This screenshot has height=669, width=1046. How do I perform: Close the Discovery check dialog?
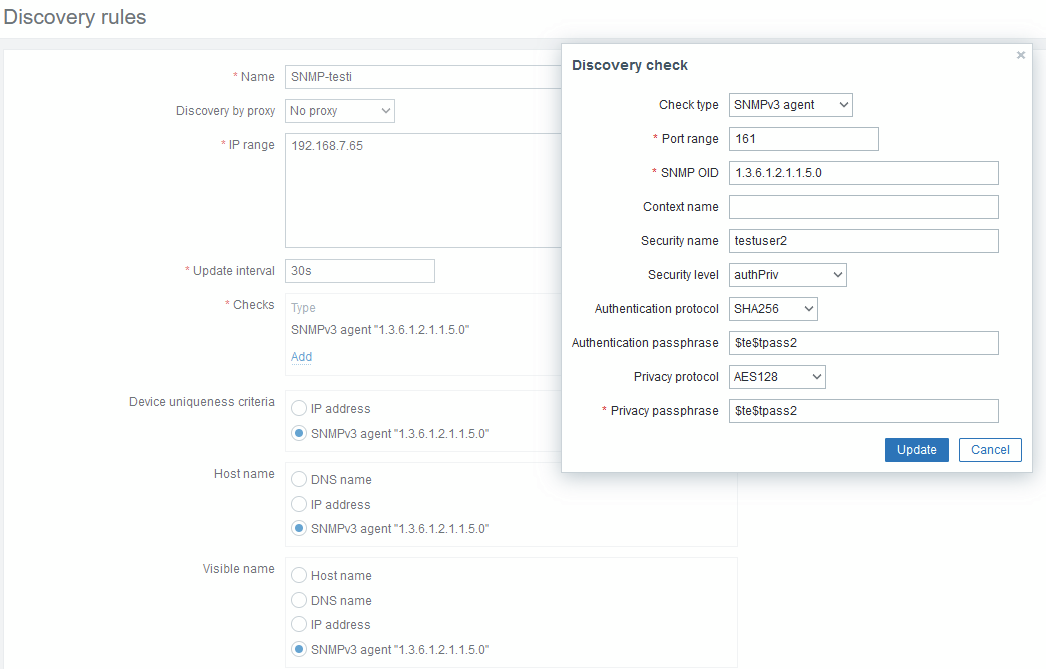(1020, 56)
